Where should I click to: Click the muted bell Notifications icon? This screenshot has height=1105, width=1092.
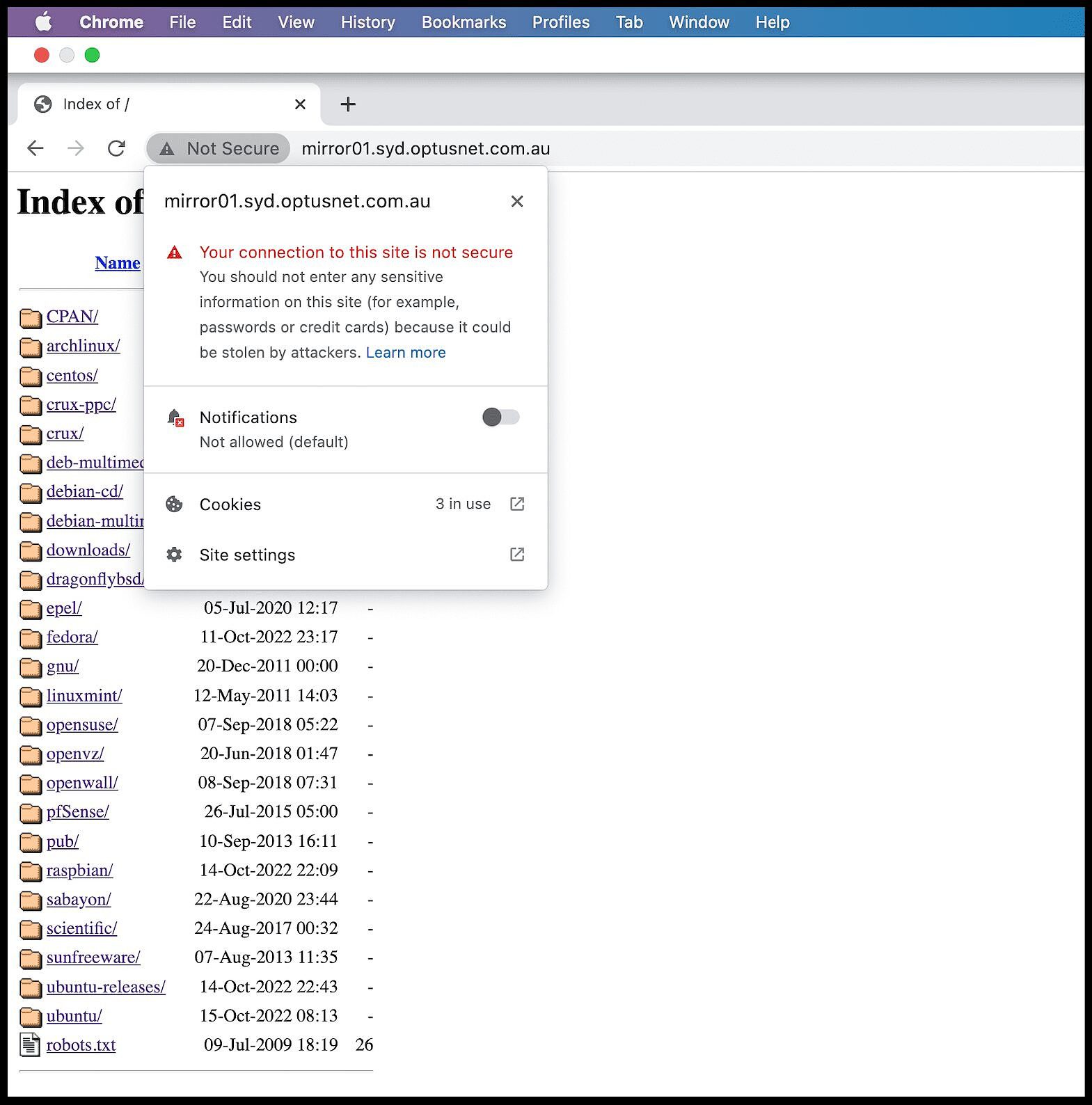(x=175, y=418)
